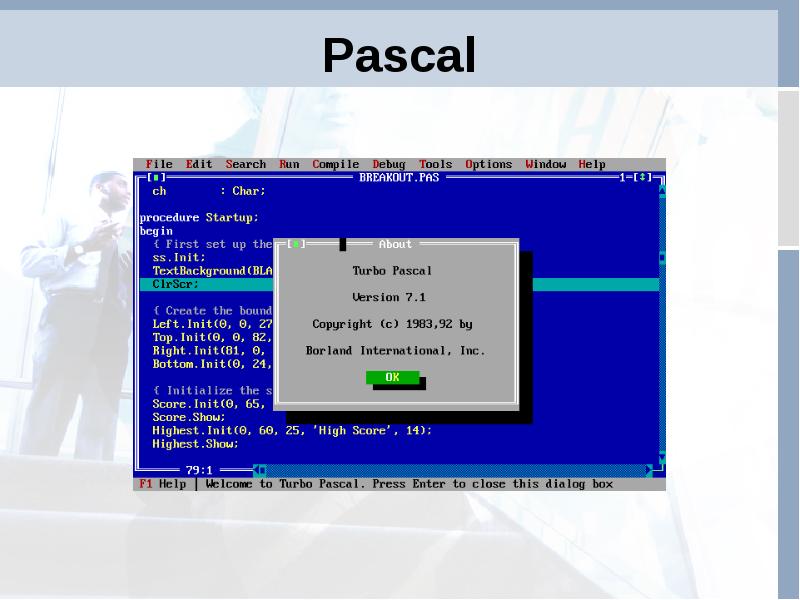This screenshot has height=600, width=800.
Task: Click the vertical scrollbar up arrow
Action: [x=662, y=190]
